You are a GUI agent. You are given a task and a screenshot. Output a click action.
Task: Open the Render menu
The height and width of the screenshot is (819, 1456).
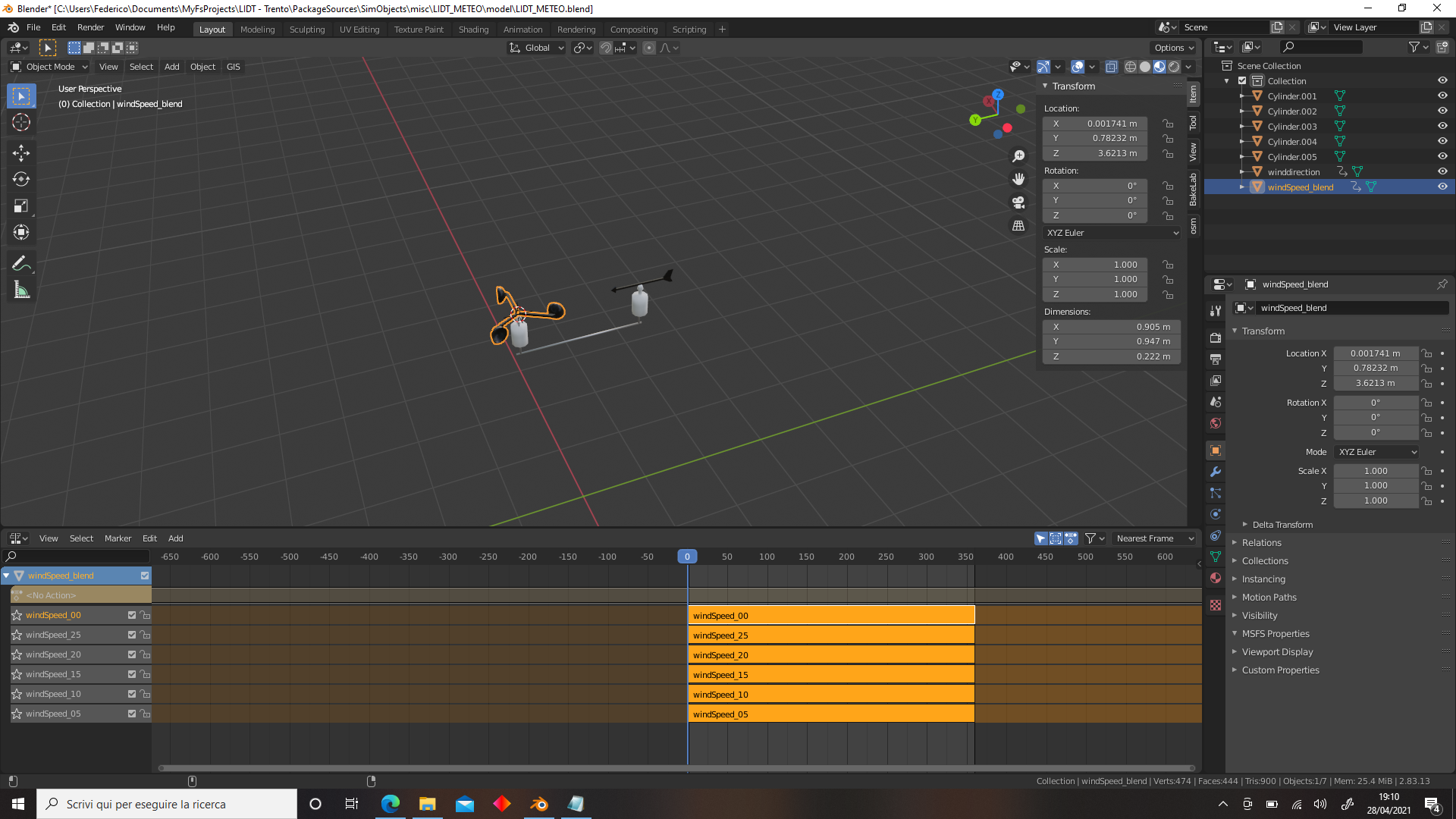click(90, 27)
